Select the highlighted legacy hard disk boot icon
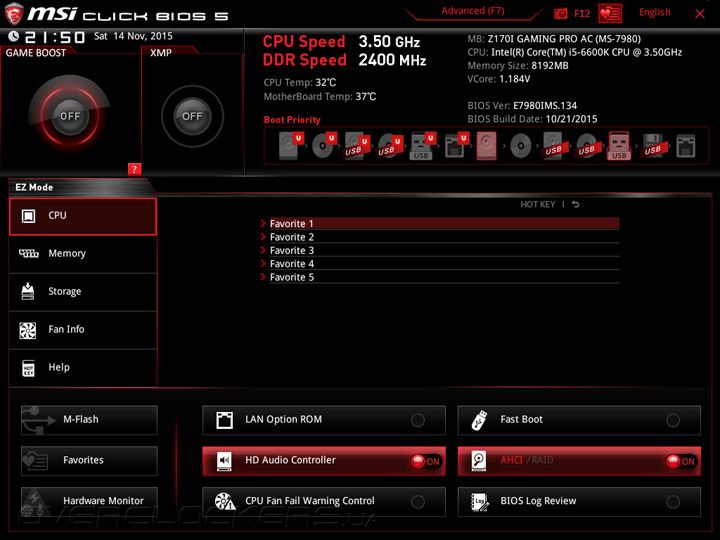Viewport: 720px width, 540px height. tap(487, 146)
